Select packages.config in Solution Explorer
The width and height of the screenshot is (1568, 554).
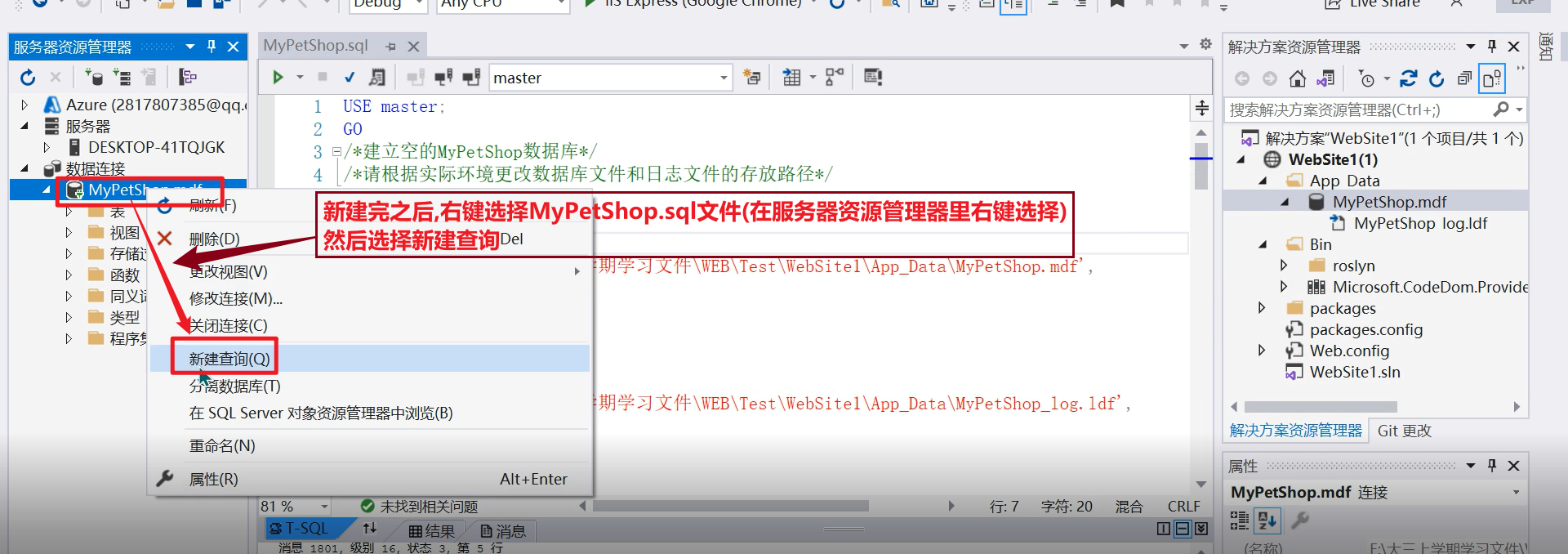click(1365, 329)
